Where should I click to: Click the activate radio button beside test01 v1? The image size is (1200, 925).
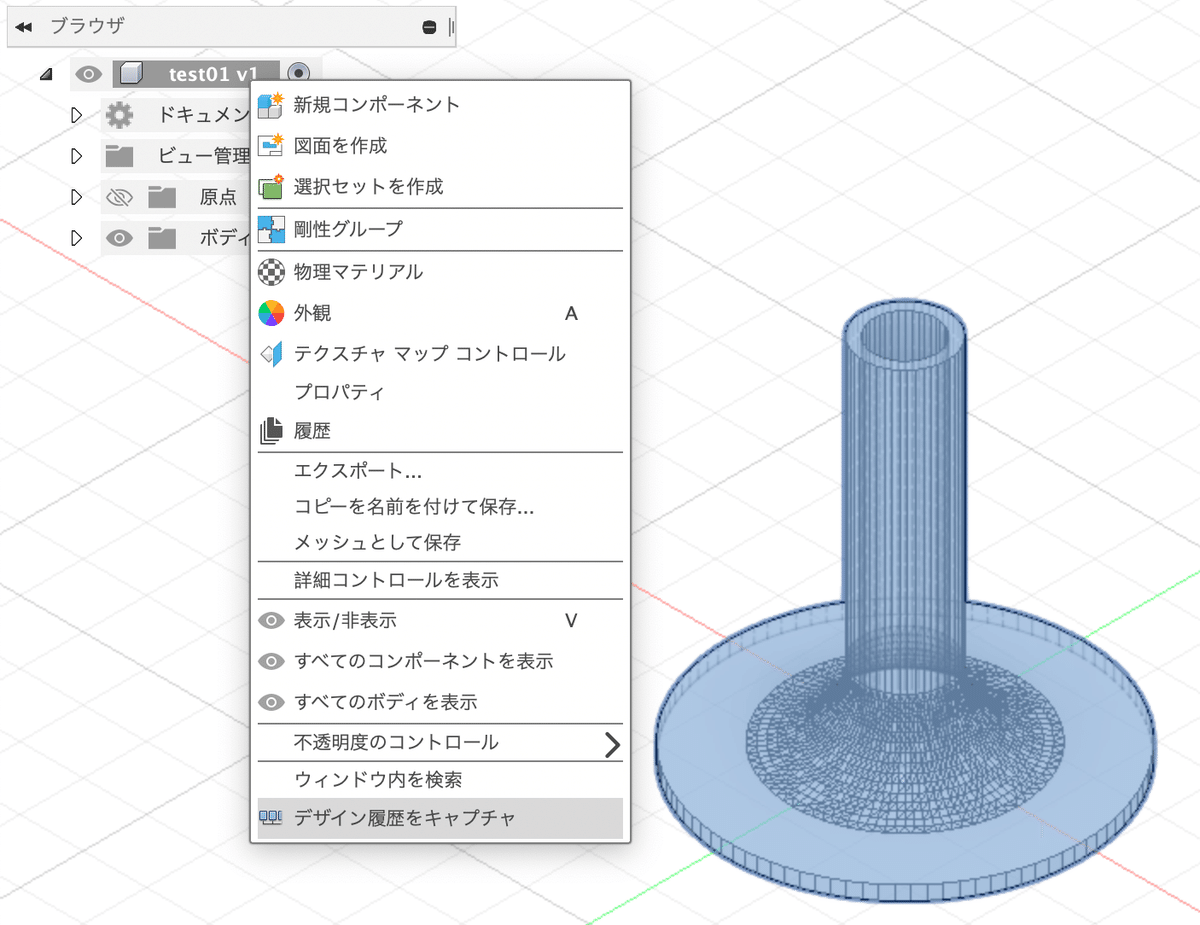click(298, 73)
